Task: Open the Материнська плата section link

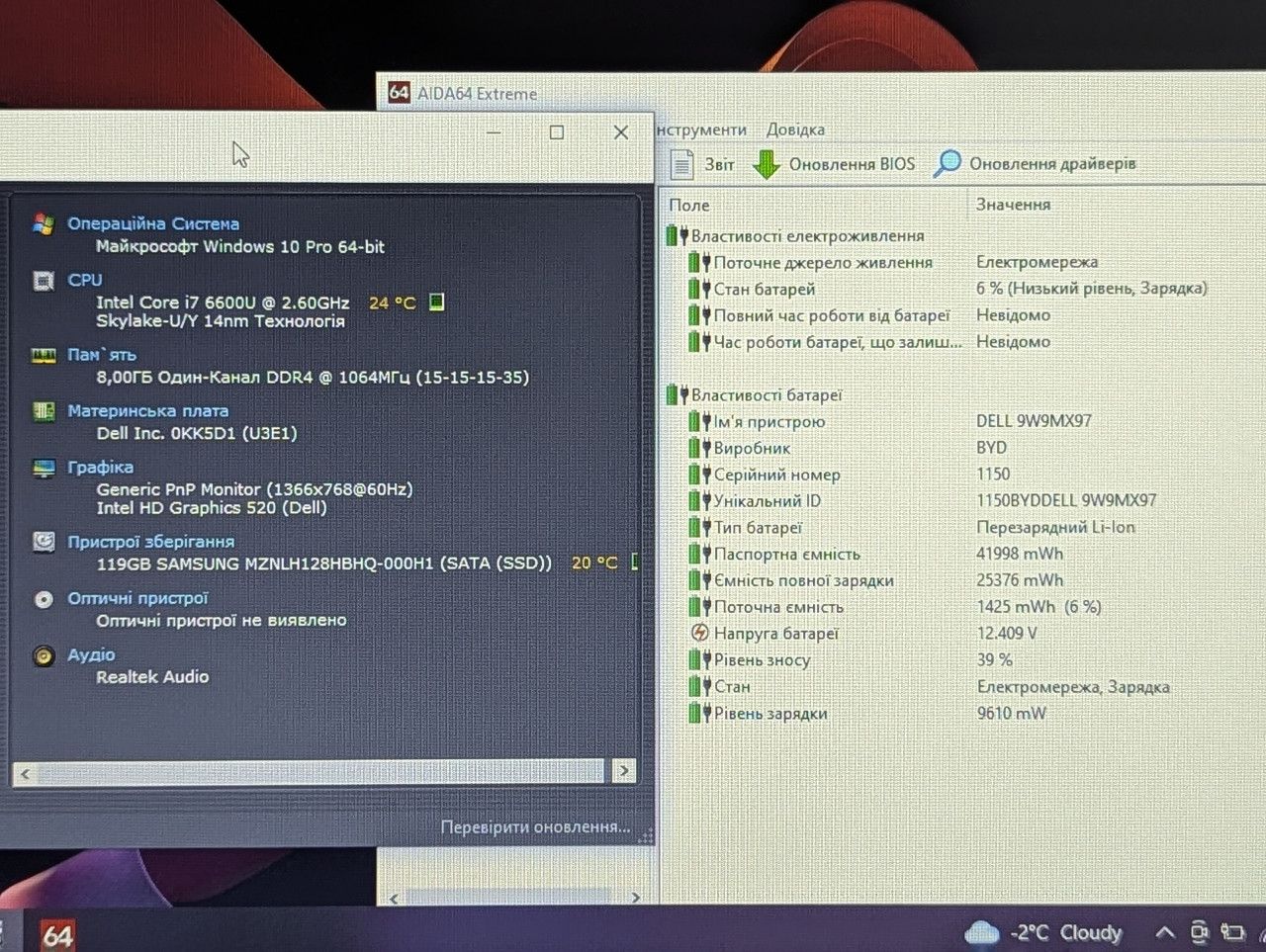Action: pos(147,410)
